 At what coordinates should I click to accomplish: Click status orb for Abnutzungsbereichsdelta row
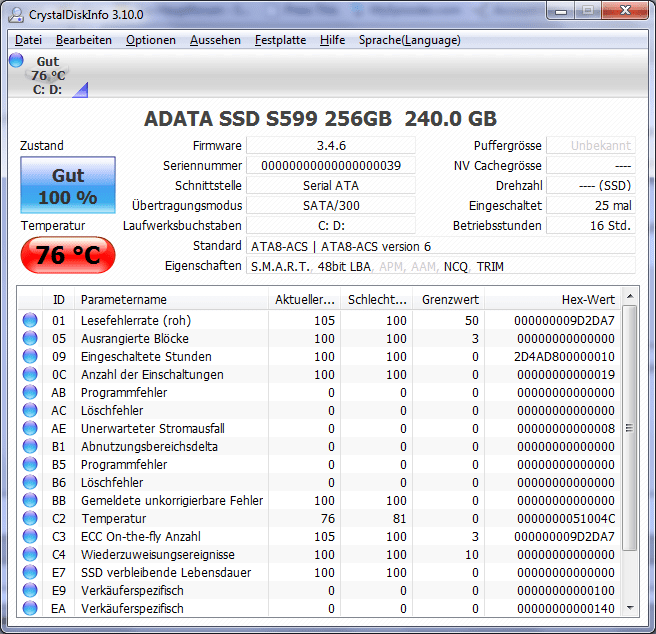pos(30,446)
